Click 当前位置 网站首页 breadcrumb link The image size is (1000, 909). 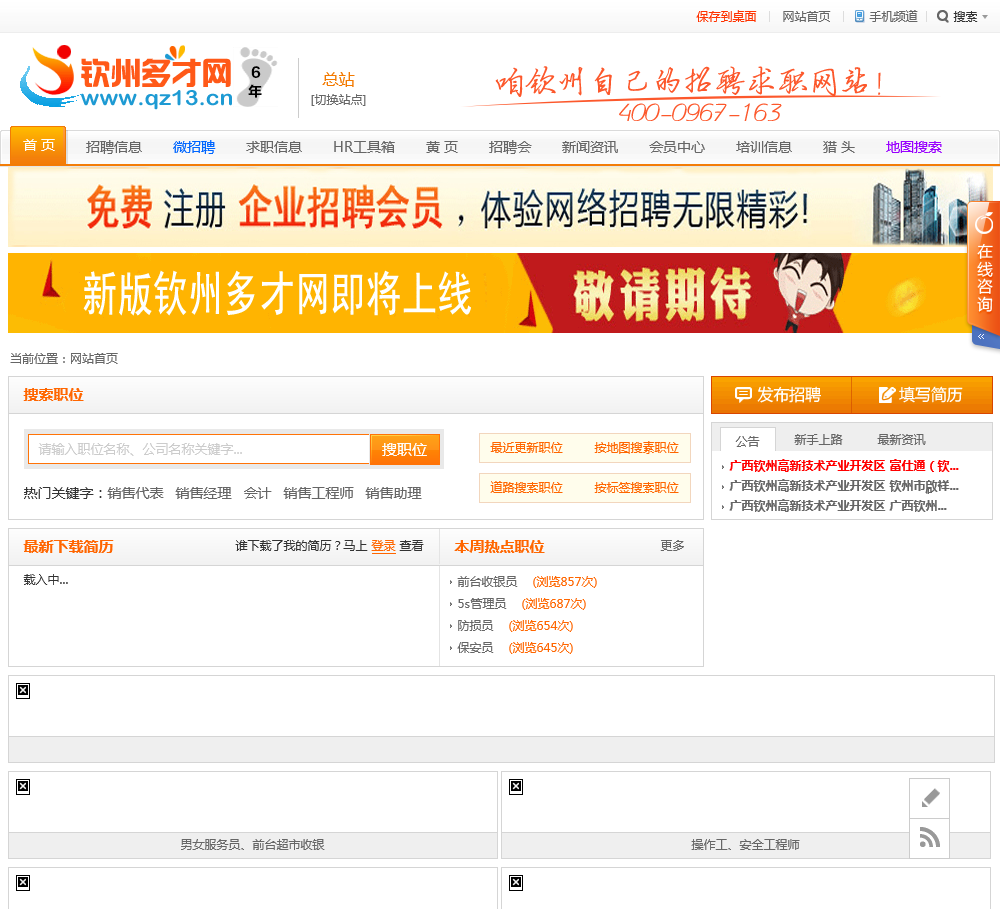pyautogui.click(x=94, y=359)
